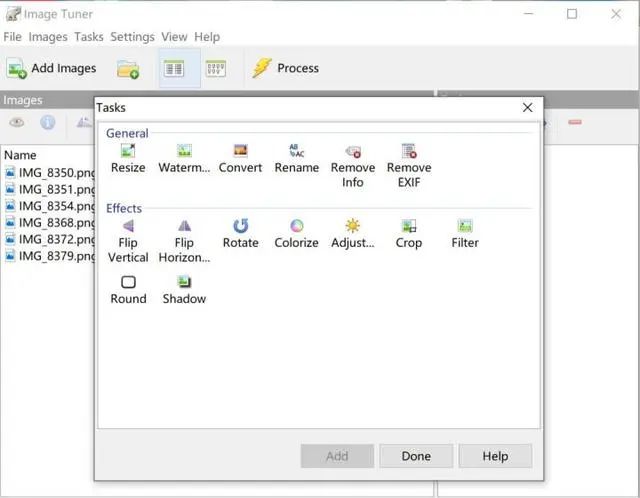This screenshot has height=498, width=640.
Task: Choose the Watermark task
Action: click(184, 159)
